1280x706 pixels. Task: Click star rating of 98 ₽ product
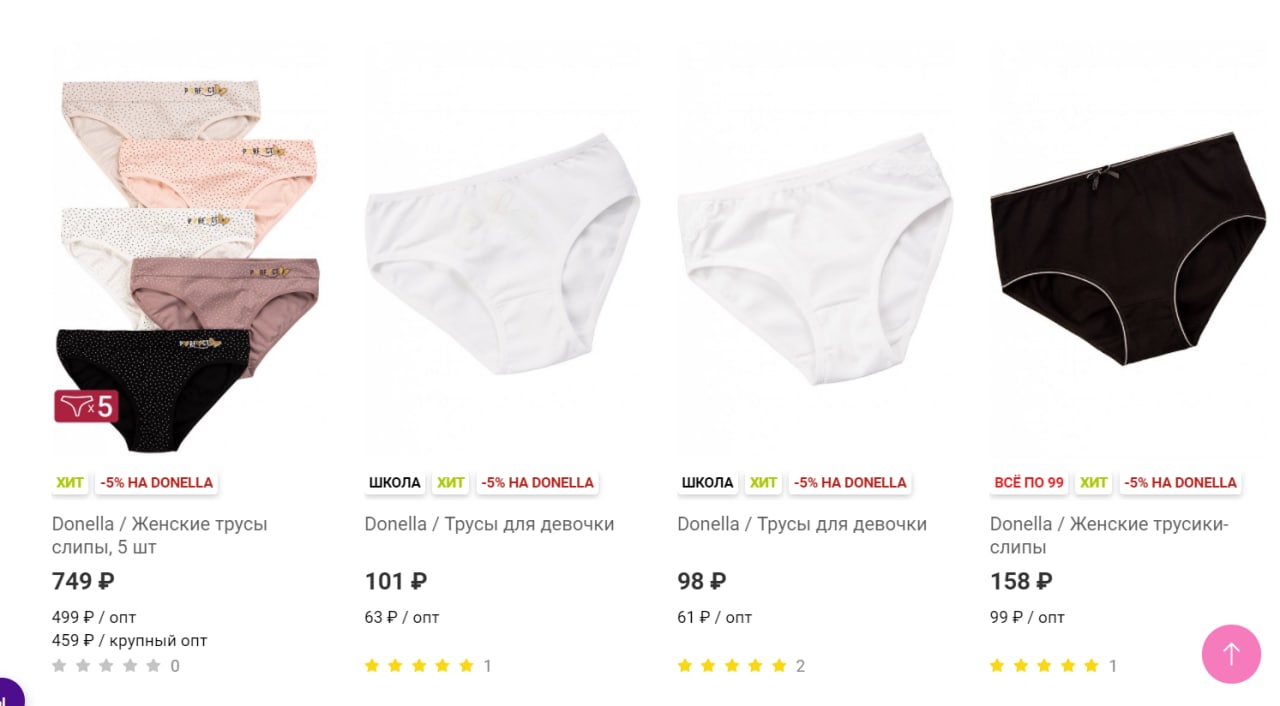click(732, 666)
